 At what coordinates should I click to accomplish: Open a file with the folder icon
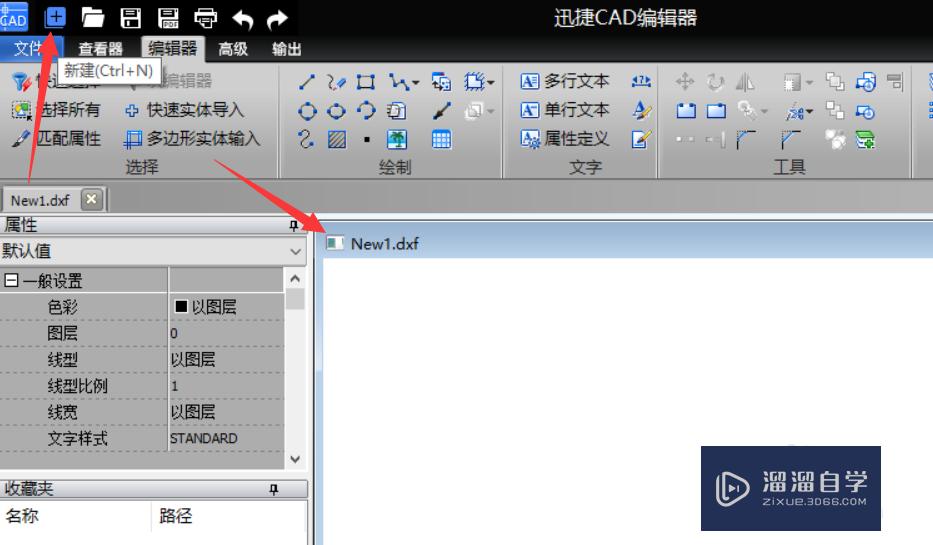point(92,18)
